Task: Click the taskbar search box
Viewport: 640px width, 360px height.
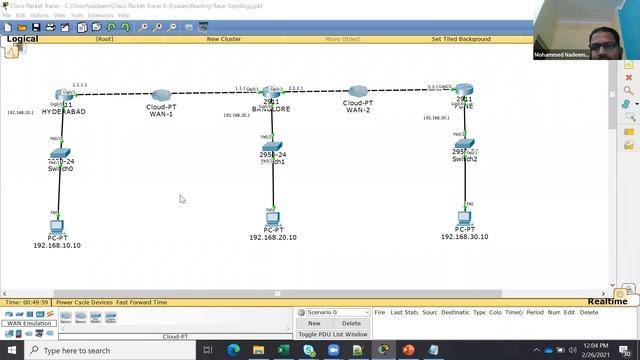Action: pyautogui.click(x=110, y=350)
